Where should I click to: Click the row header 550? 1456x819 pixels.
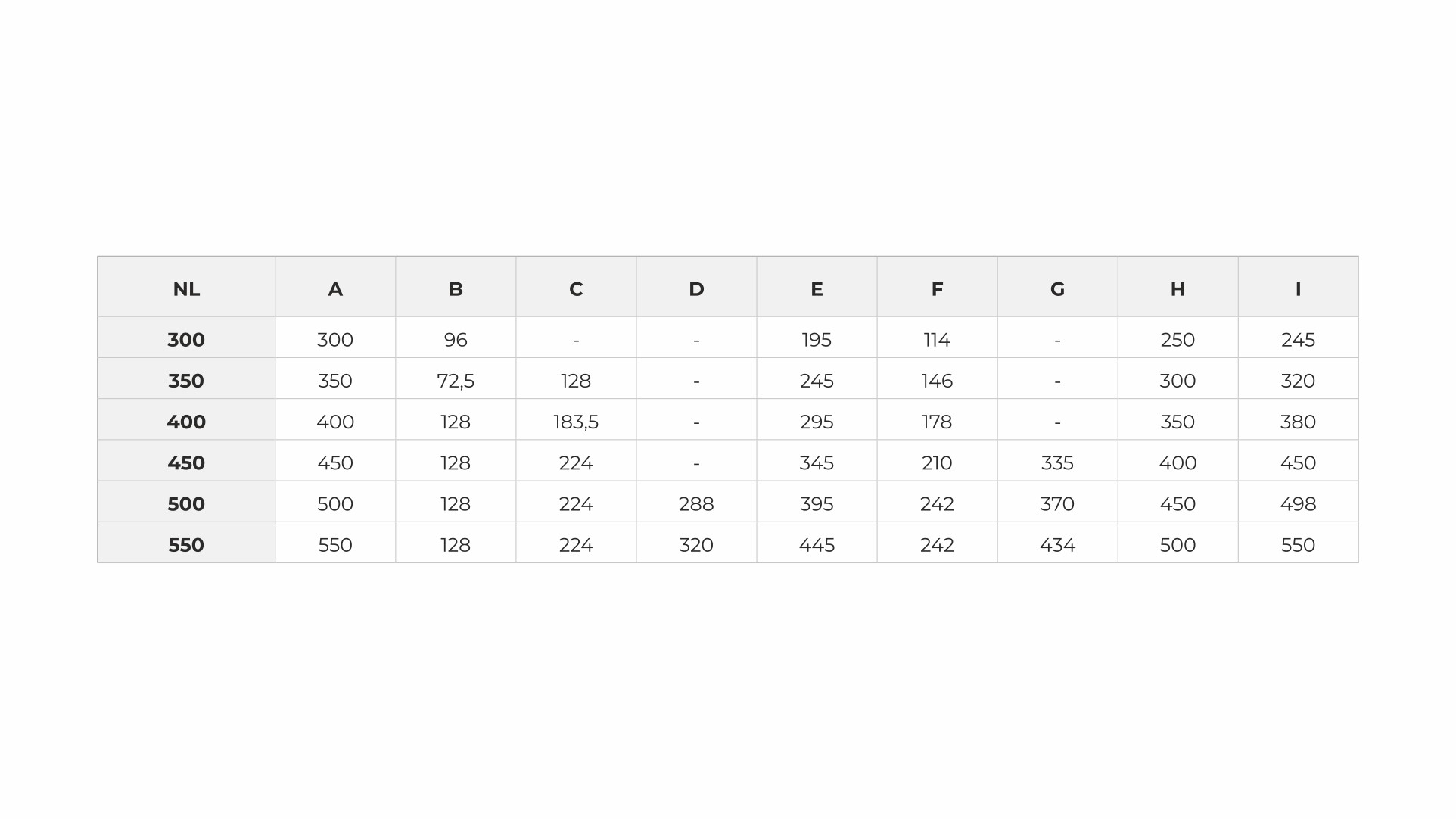186,545
